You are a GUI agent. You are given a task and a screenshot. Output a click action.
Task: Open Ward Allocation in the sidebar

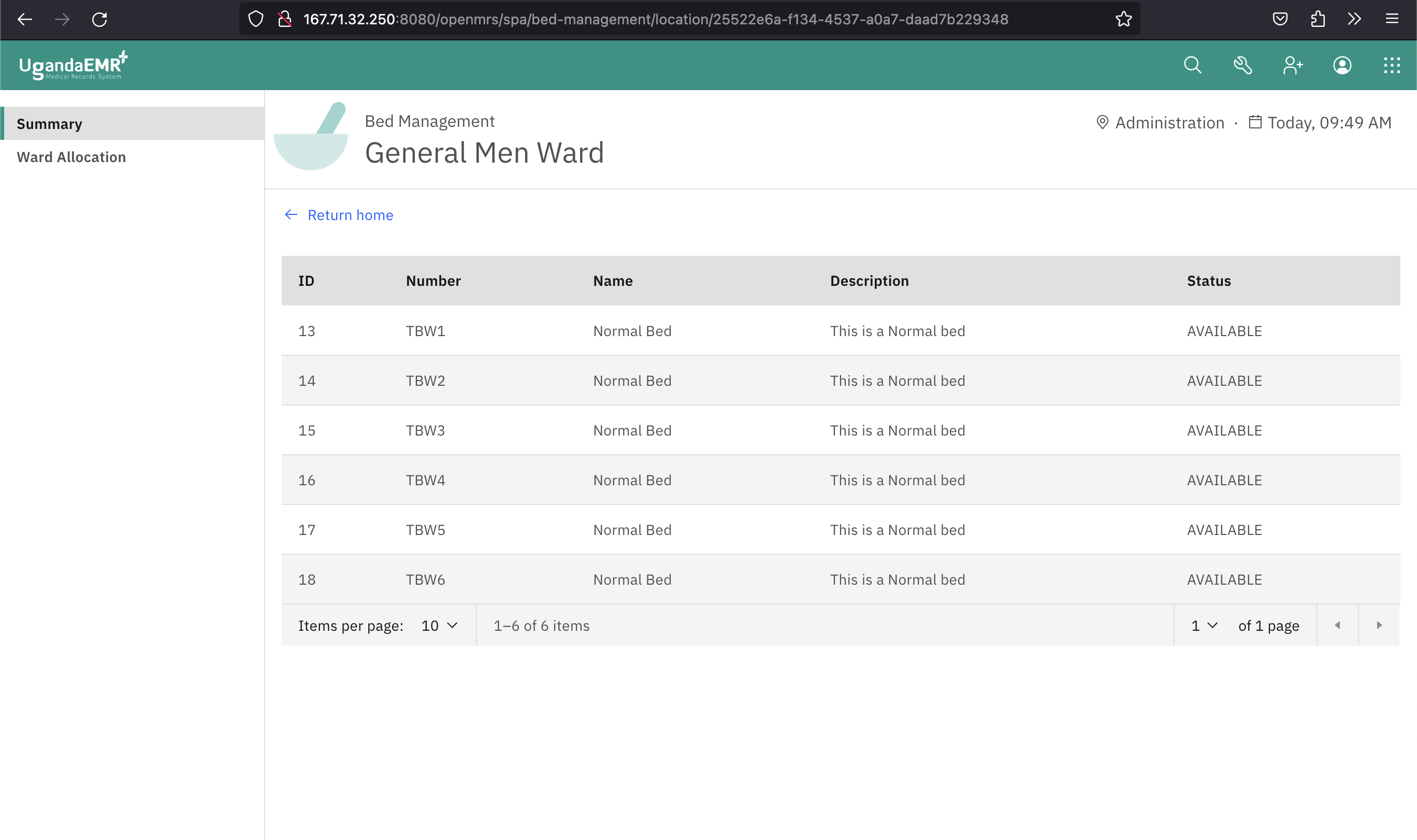(133, 157)
